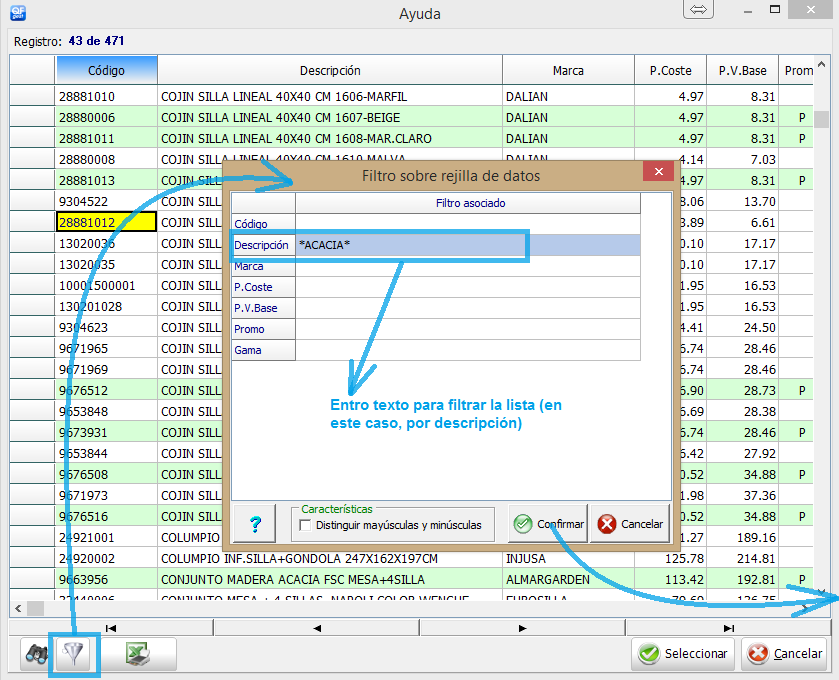The width and height of the screenshot is (839, 680).
Task: Sort by the P.Coste column header
Action: point(670,70)
